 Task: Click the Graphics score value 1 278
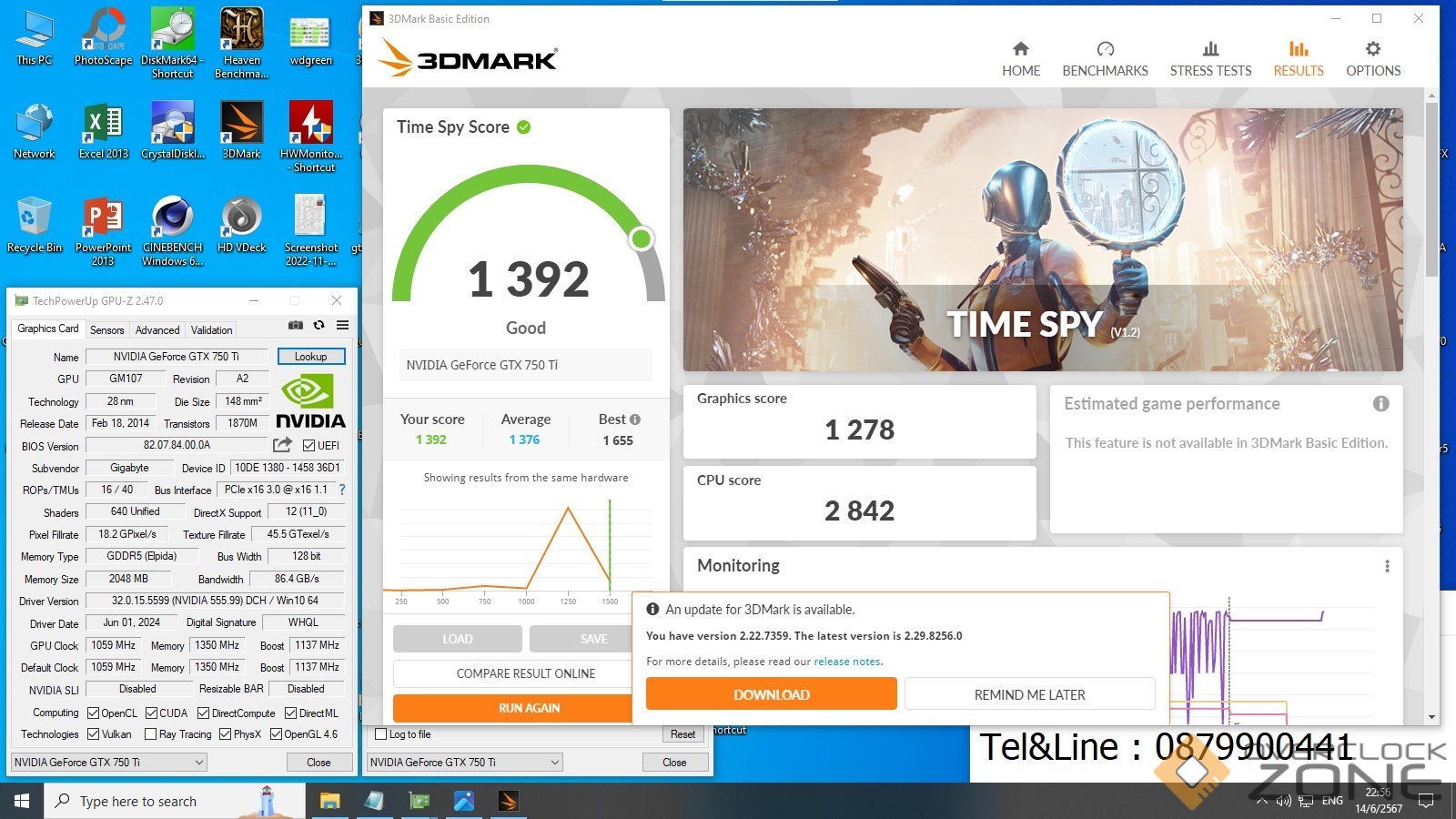pos(859,430)
